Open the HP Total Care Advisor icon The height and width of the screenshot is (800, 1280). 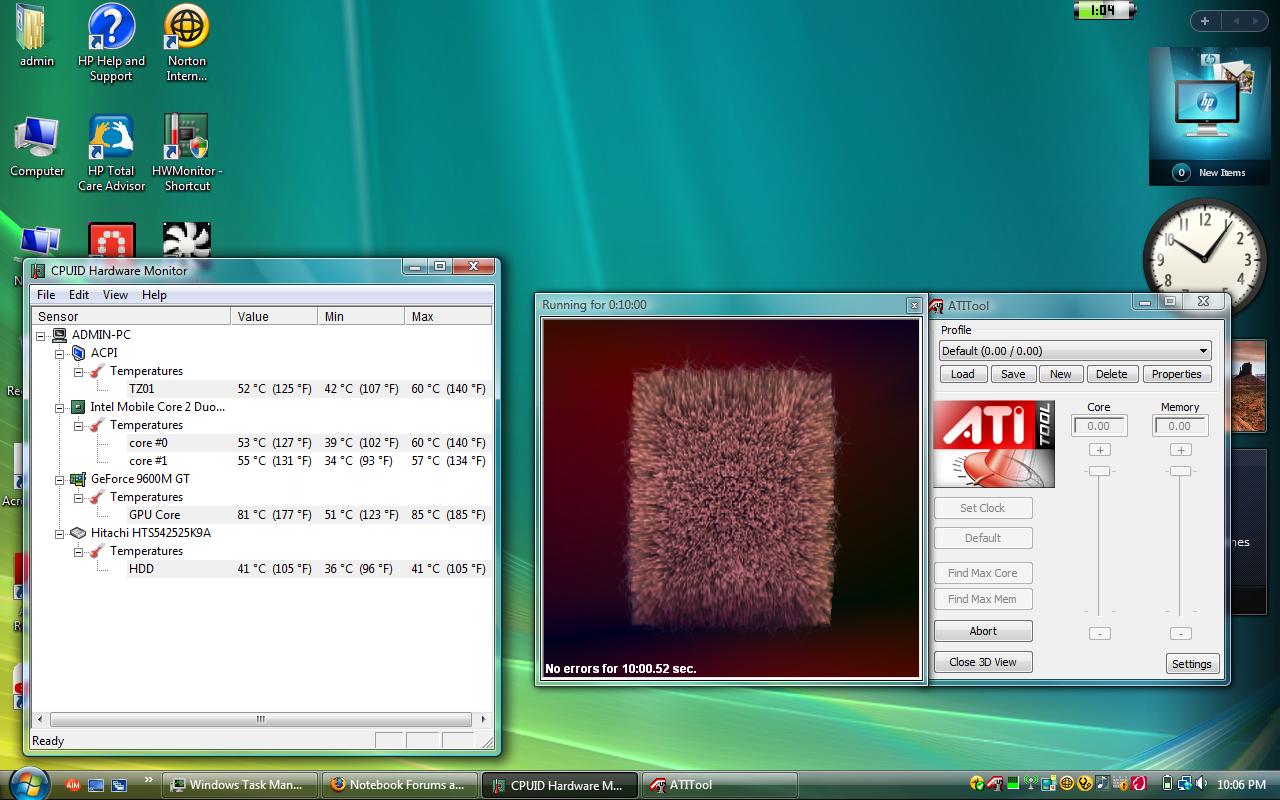111,140
